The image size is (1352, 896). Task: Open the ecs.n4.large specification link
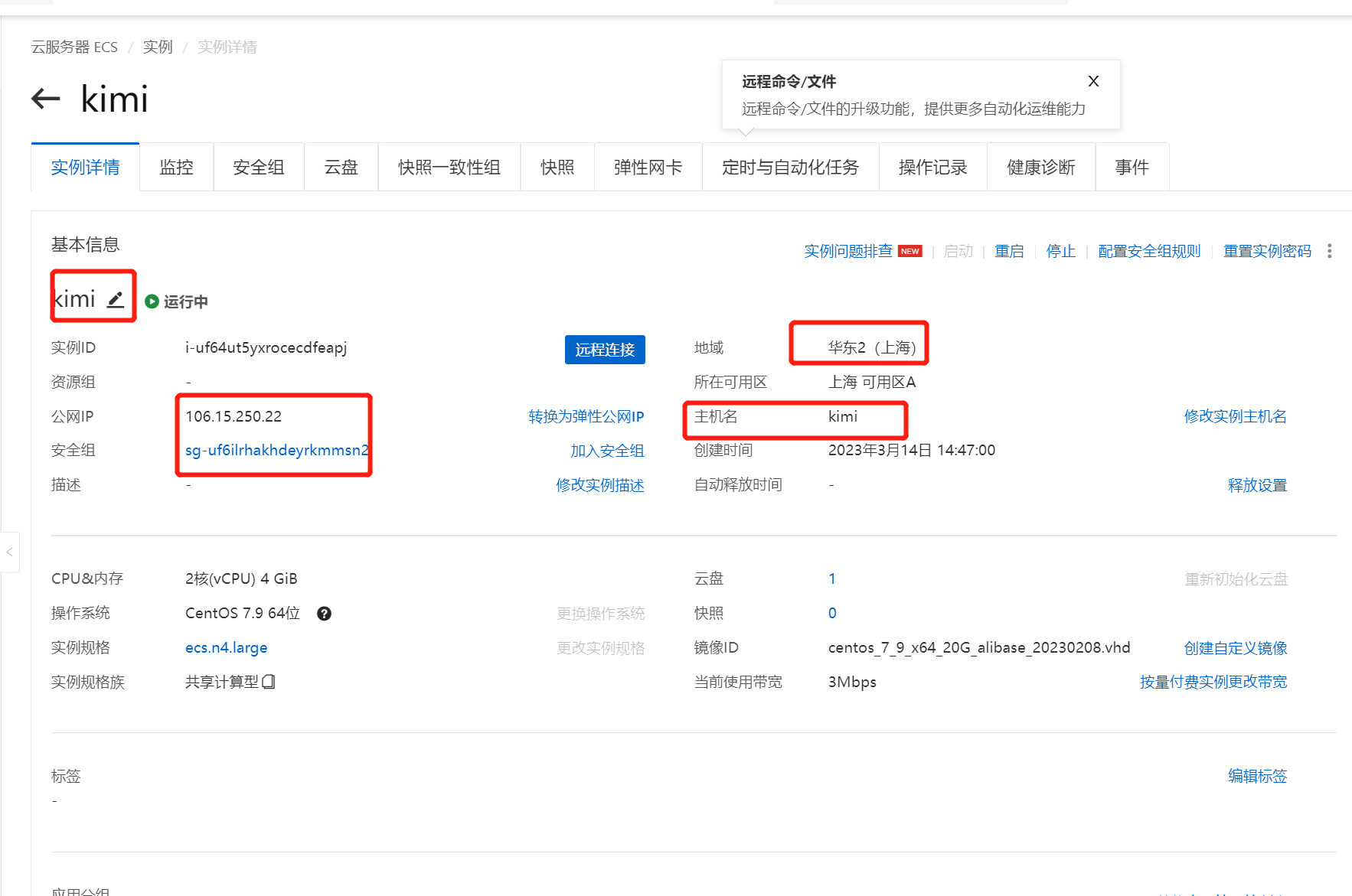pyautogui.click(x=227, y=647)
